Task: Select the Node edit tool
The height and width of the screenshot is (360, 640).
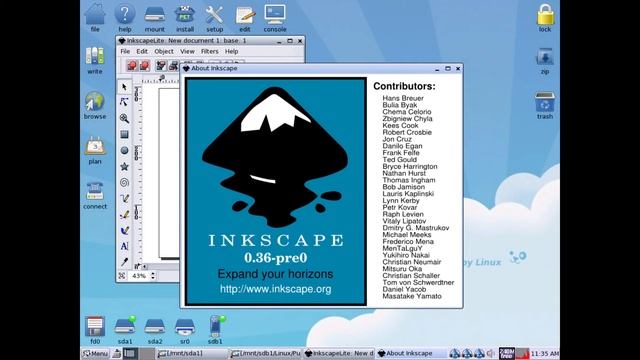Action: pos(124,102)
